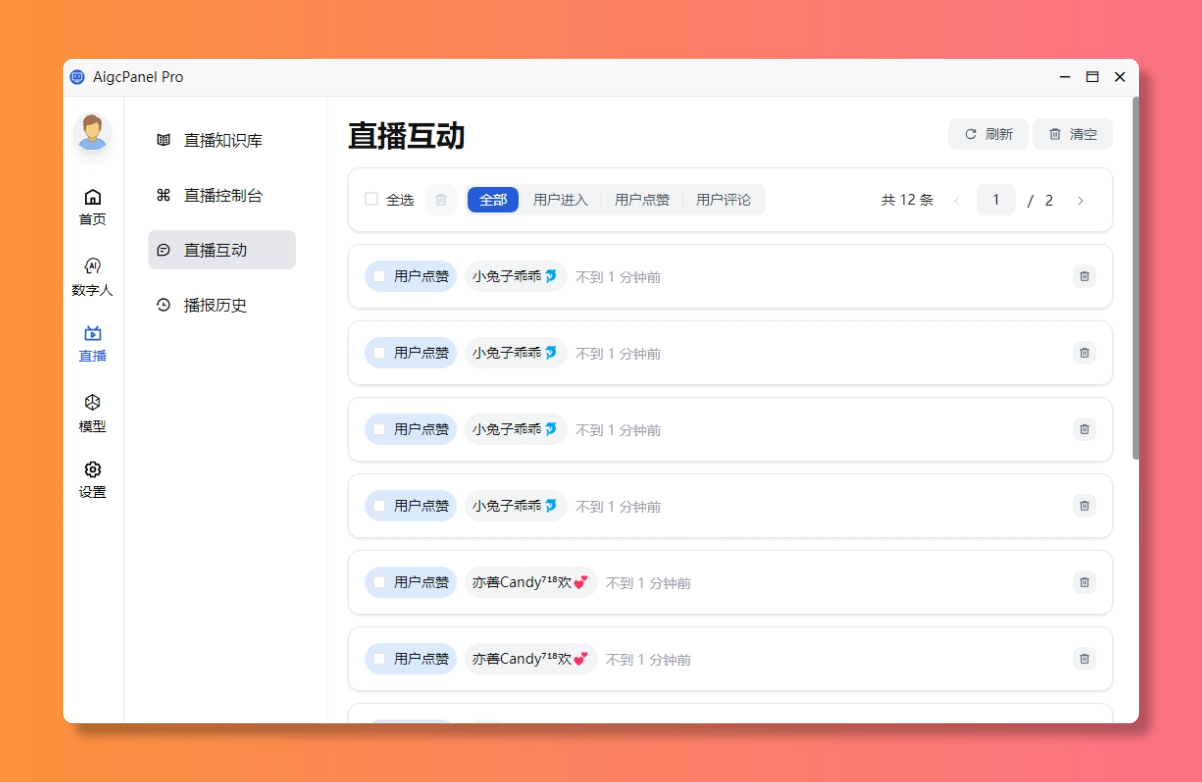Go to next page with right chevron

click(x=1080, y=200)
